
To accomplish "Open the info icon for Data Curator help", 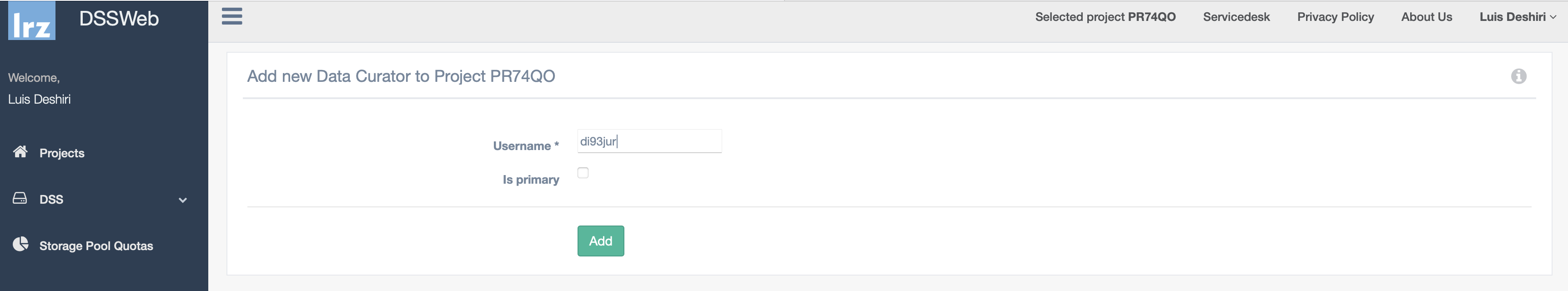I will click(1519, 76).
